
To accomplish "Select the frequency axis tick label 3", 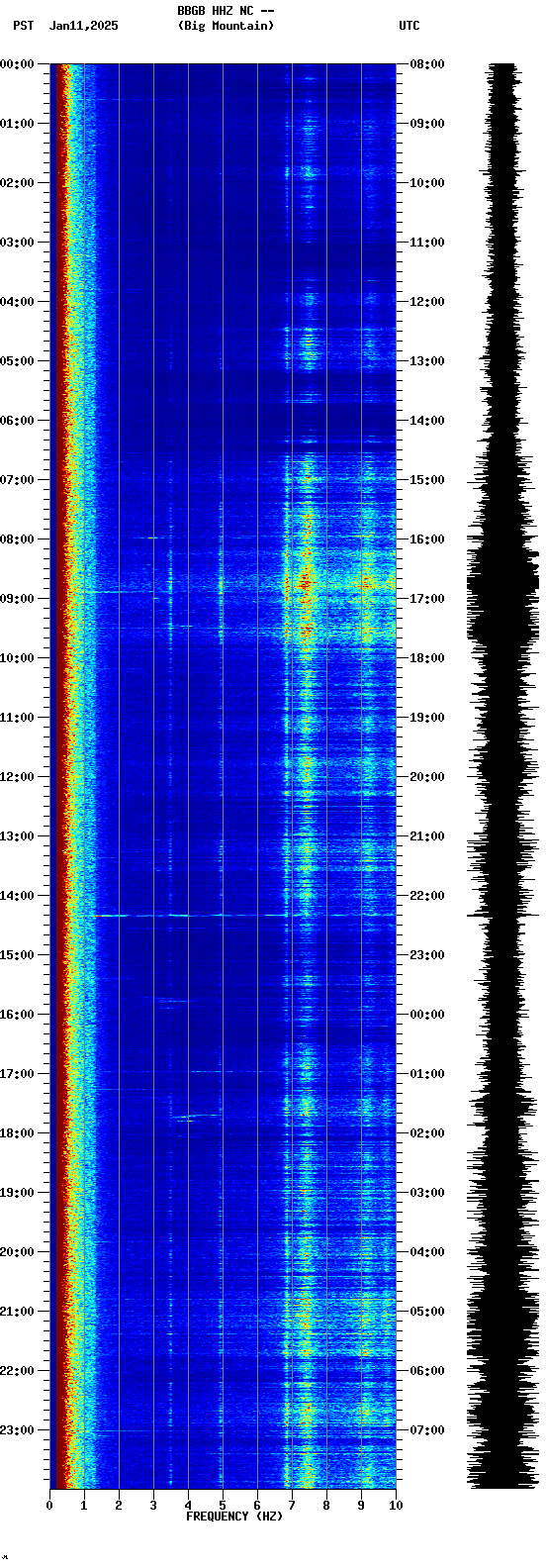I will click(x=153, y=1506).
